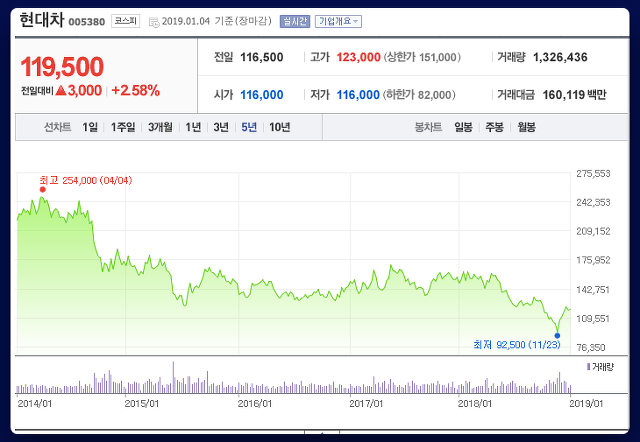
Task: Click the 2019/01 axis label
Action: coord(586,403)
